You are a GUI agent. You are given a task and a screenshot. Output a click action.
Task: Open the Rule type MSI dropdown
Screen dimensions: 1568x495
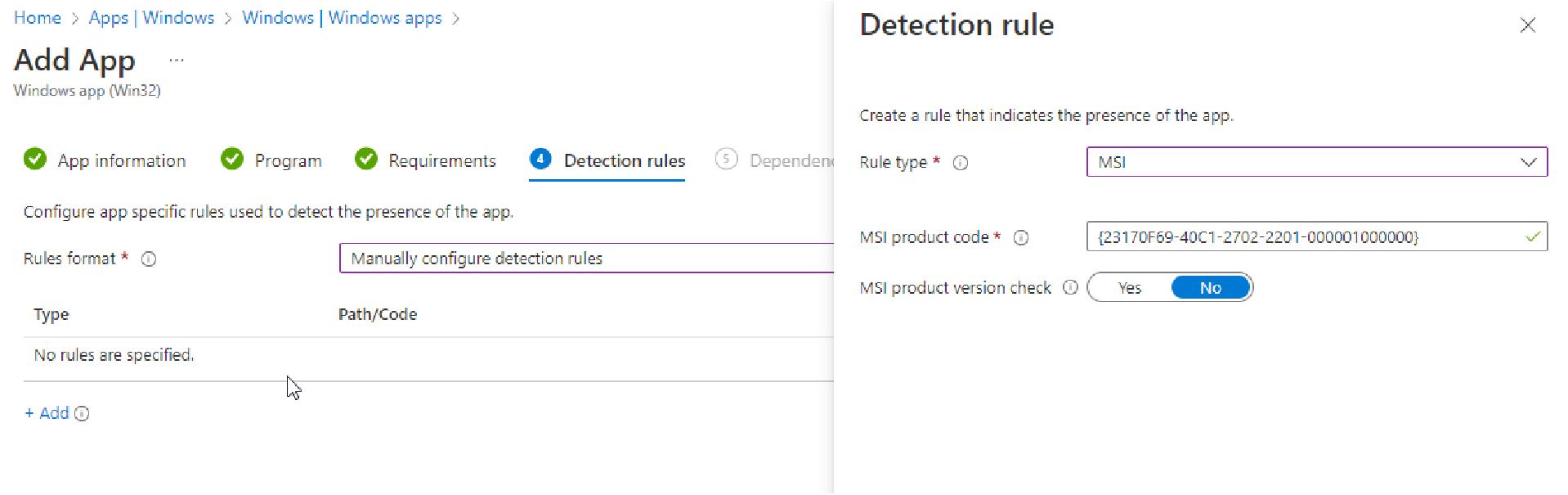pyautogui.click(x=1316, y=162)
